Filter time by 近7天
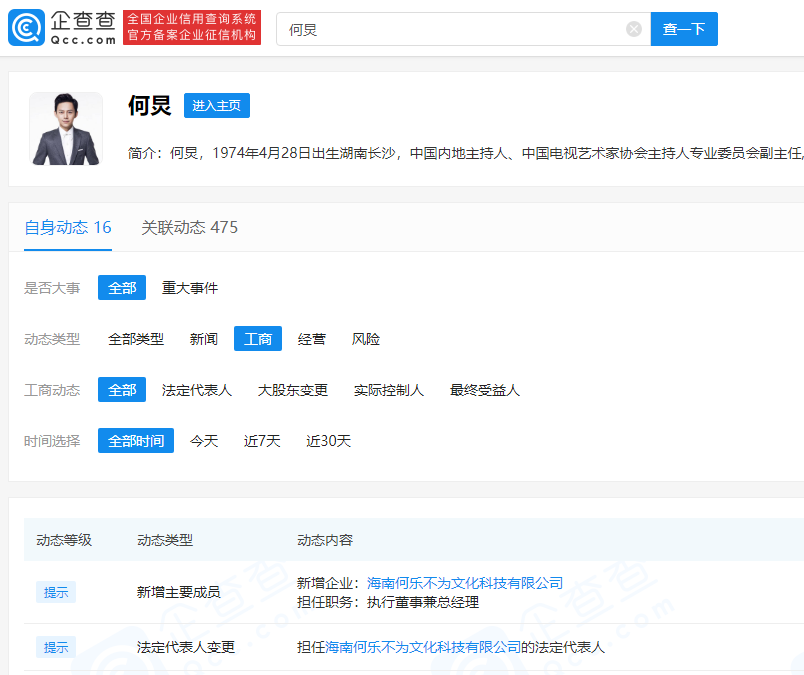This screenshot has width=804, height=675. (262, 441)
